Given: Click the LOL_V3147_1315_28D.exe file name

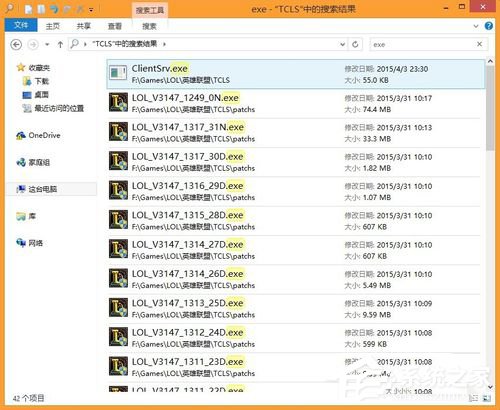Looking at the screenshot, I should coord(187,215).
